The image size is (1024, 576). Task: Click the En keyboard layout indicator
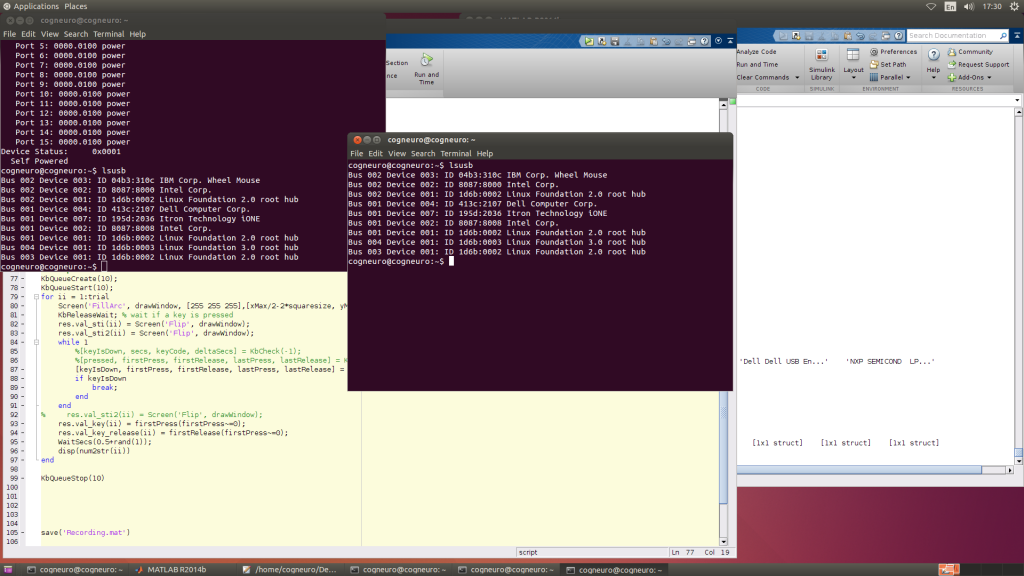point(950,7)
